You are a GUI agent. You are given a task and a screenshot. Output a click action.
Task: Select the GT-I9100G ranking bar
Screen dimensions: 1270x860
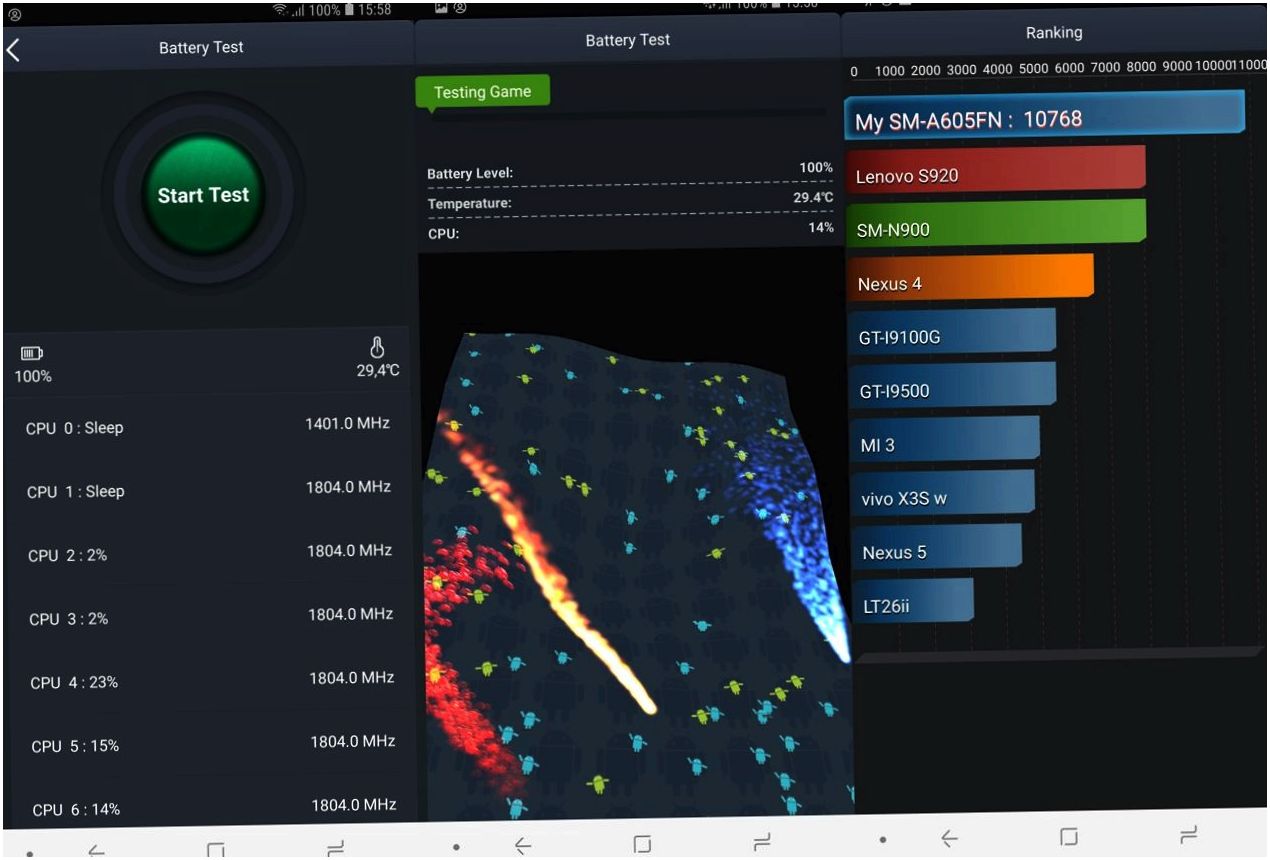[x=952, y=331]
